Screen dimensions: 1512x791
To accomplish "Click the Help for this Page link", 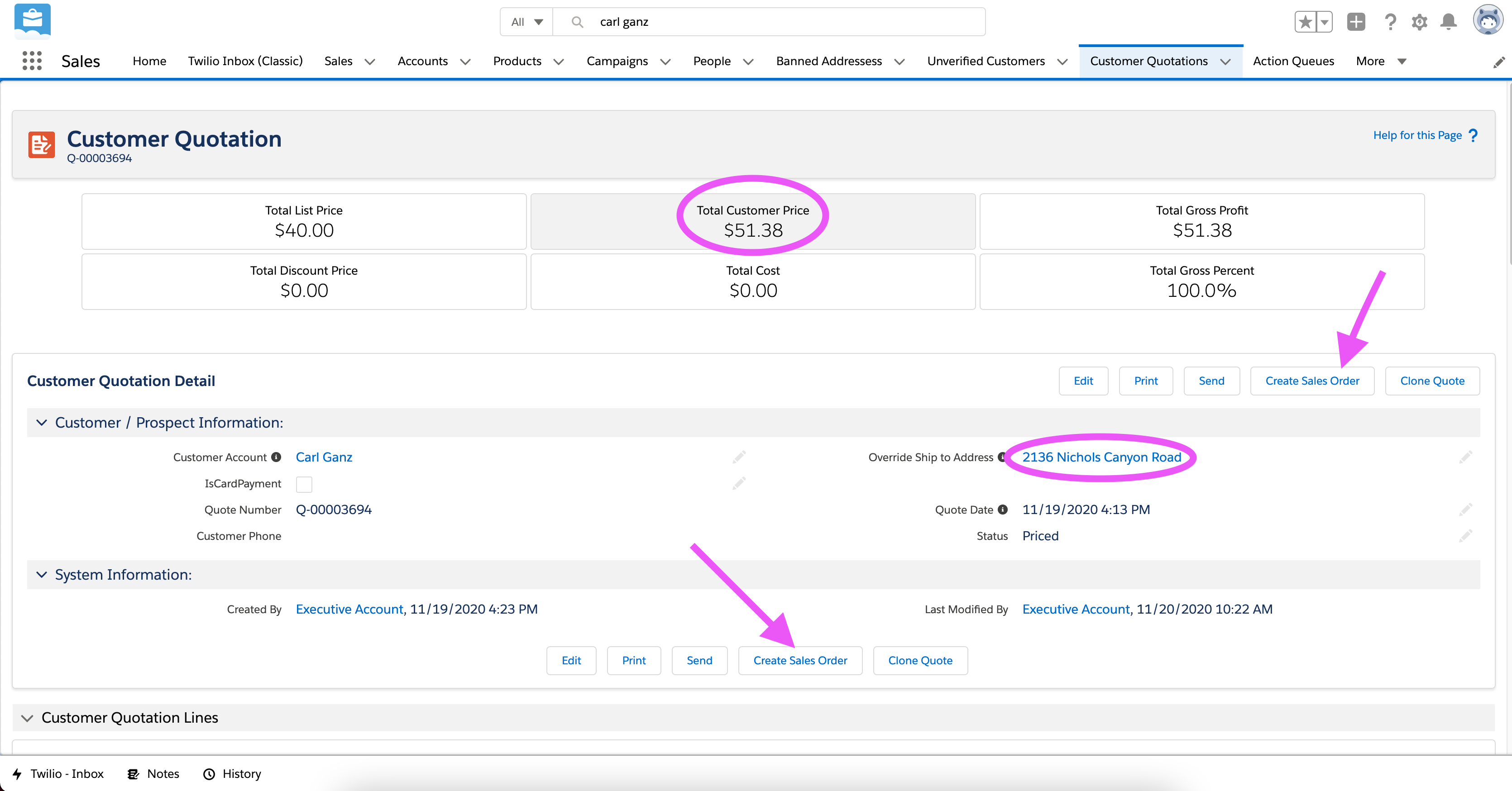I will pyautogui.click(x=1417, y=136).
